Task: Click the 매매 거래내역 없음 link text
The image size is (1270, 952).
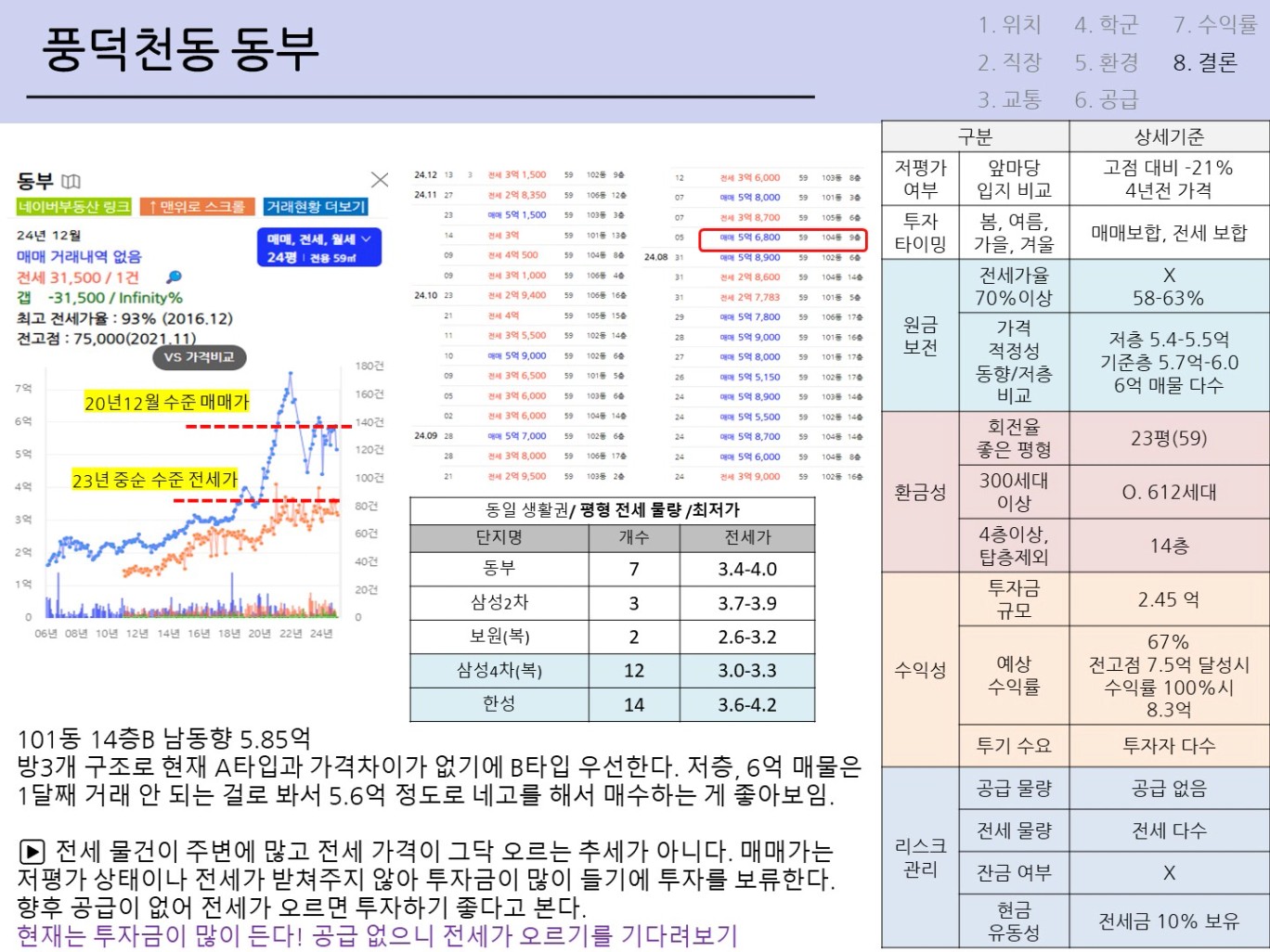Action: (x=79, y=256)
